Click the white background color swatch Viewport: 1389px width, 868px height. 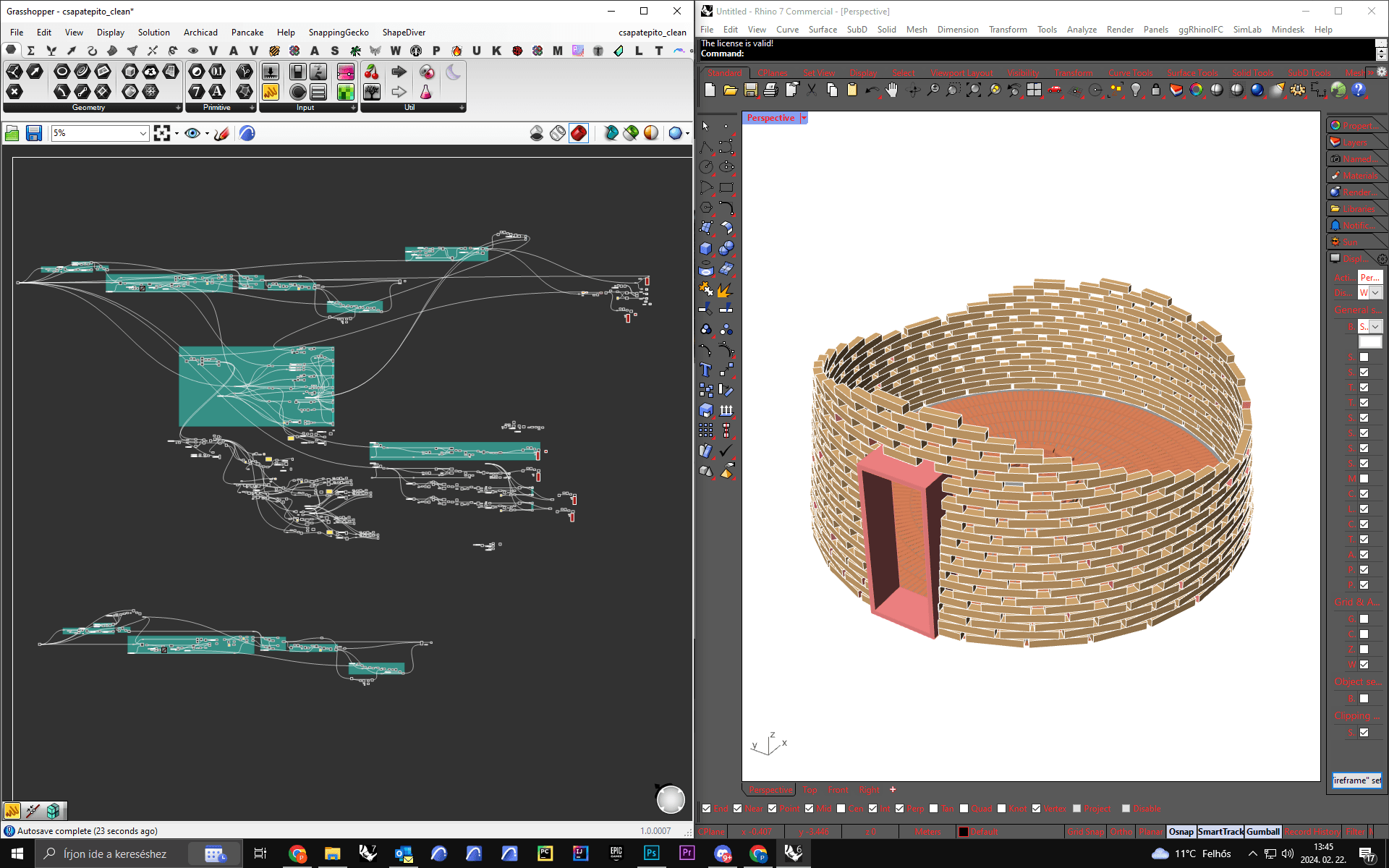click(1369, 342)
